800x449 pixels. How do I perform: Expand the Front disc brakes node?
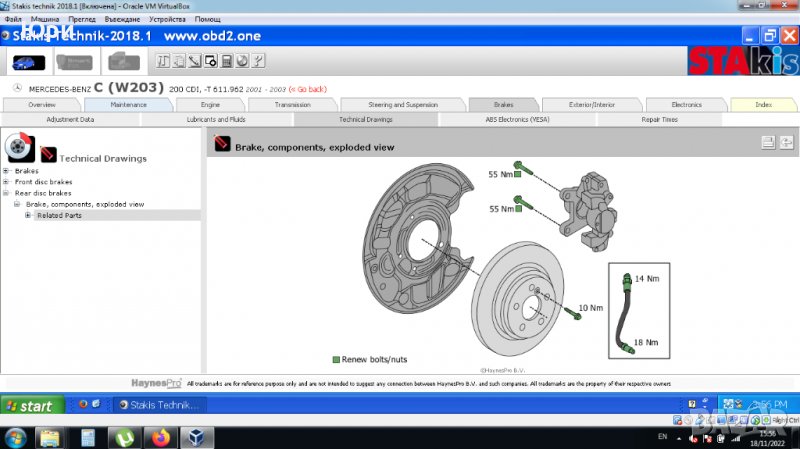pyautogui.click(x=7, y=182)
